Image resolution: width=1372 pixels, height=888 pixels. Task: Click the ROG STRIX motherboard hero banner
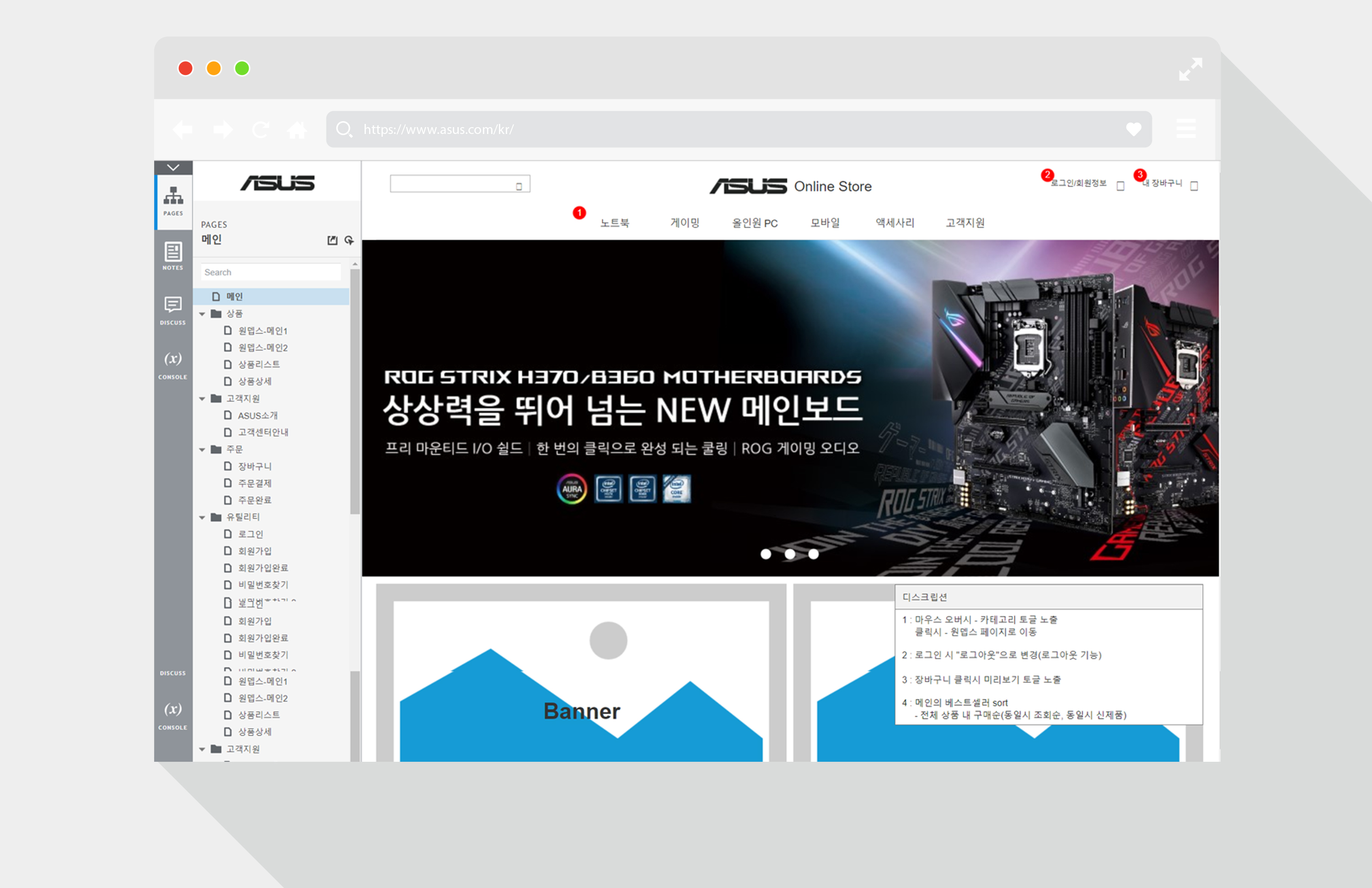click(x=790, y=408)
